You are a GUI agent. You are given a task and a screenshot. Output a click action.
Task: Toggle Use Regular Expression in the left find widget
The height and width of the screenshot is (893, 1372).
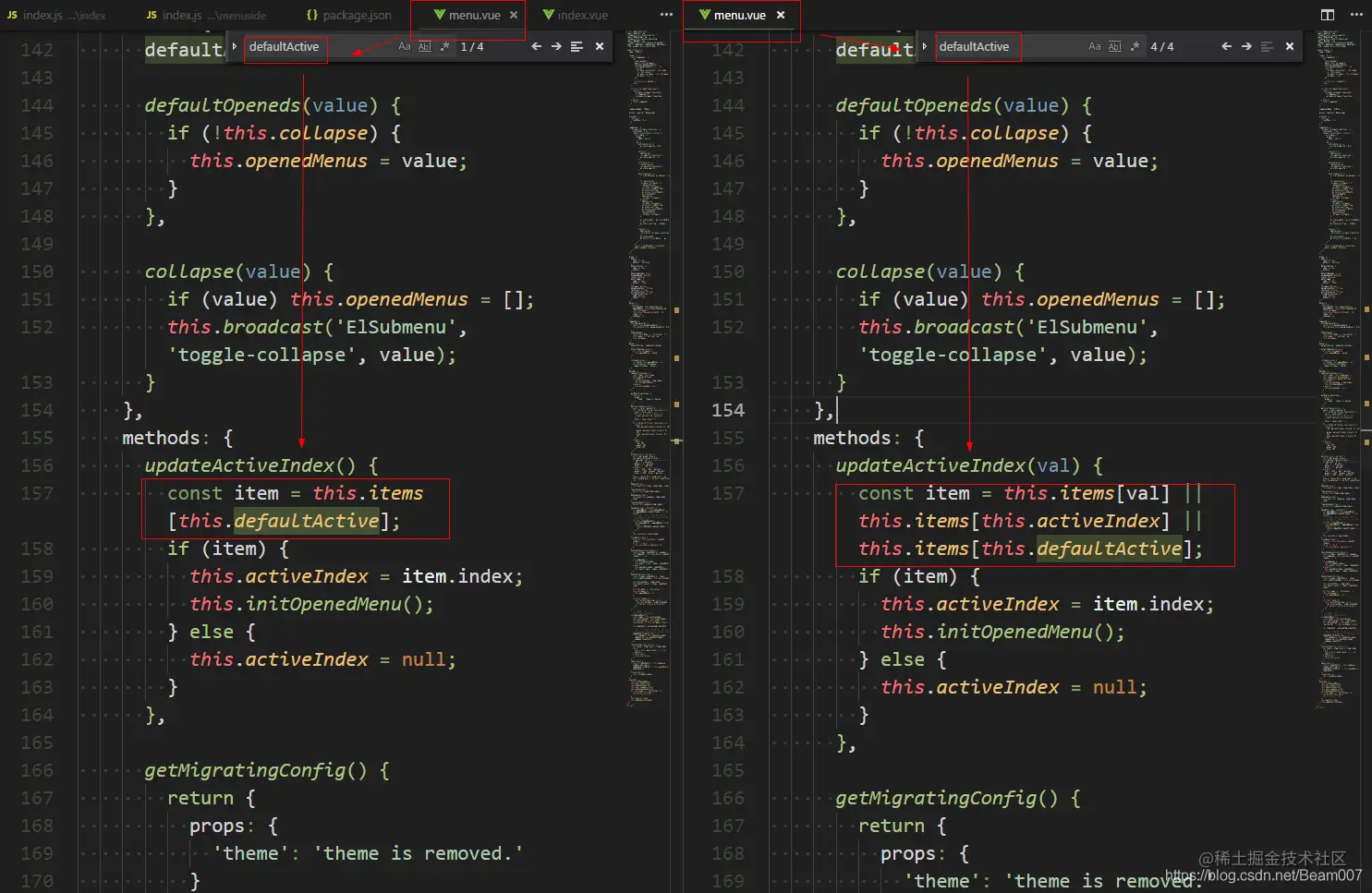(x=444, y=47)
